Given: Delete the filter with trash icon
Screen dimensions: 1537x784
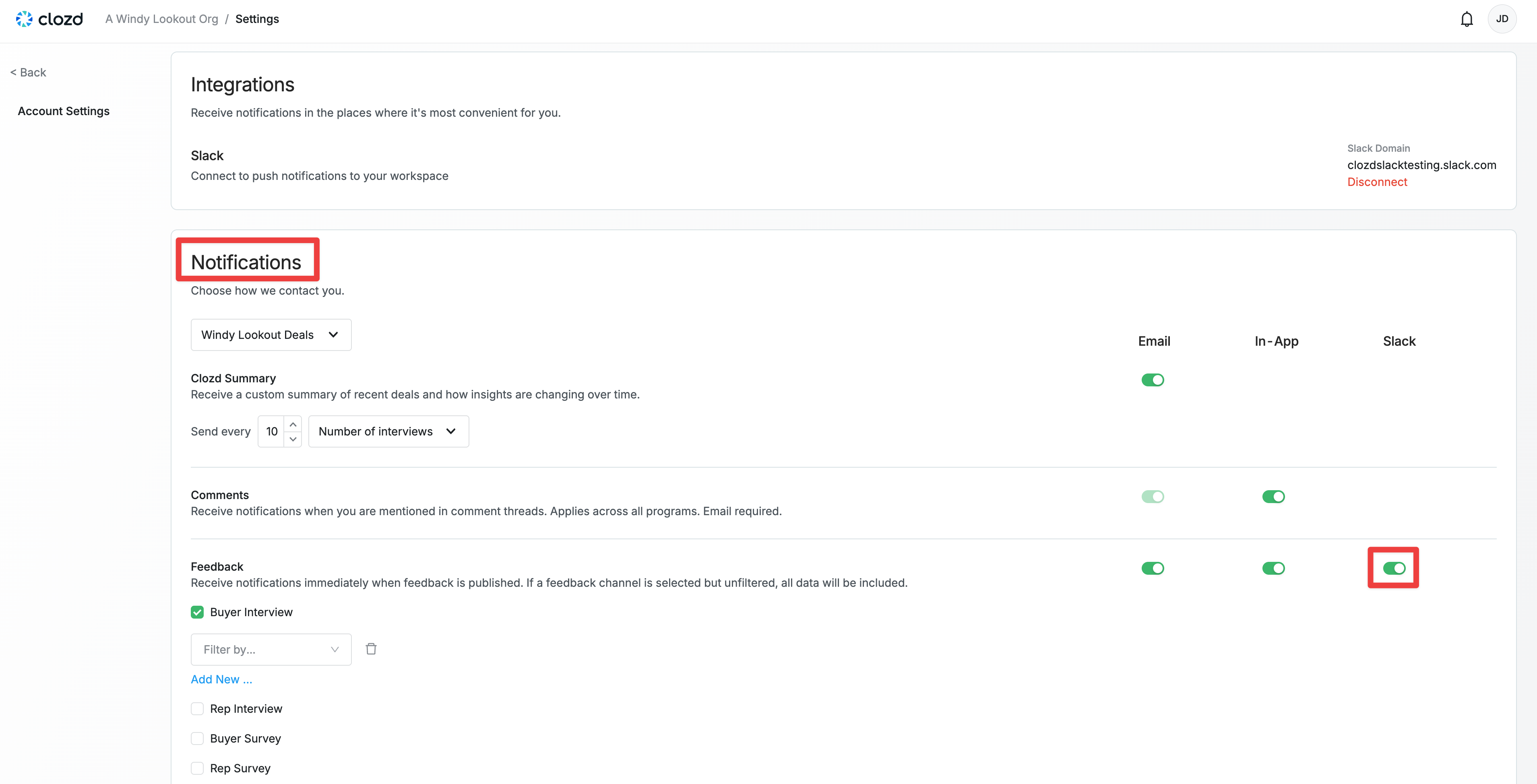Looking at the screenshot, I should tap(371, 648).
